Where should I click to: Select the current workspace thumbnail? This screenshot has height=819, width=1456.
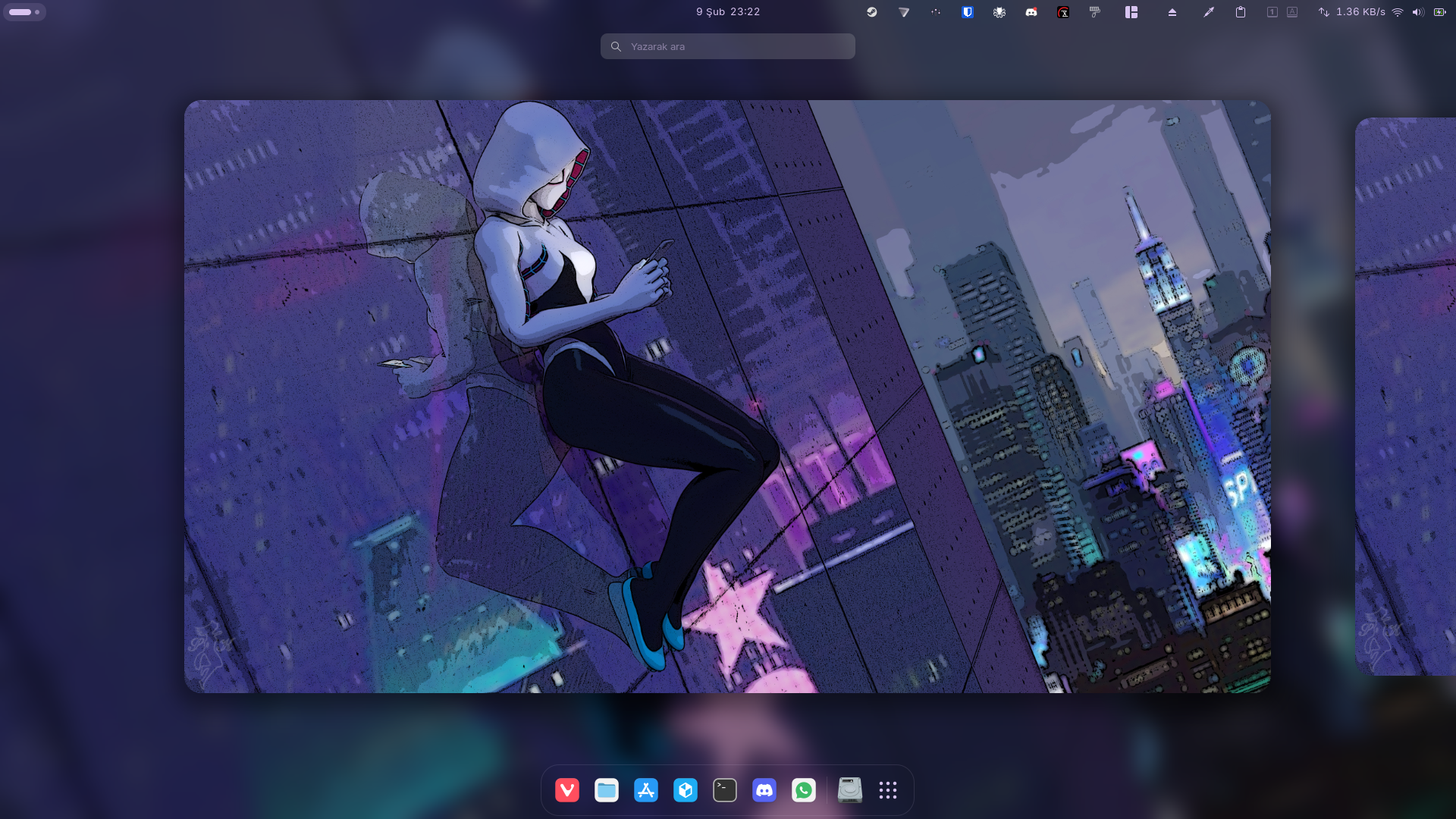tap(727, 397)
